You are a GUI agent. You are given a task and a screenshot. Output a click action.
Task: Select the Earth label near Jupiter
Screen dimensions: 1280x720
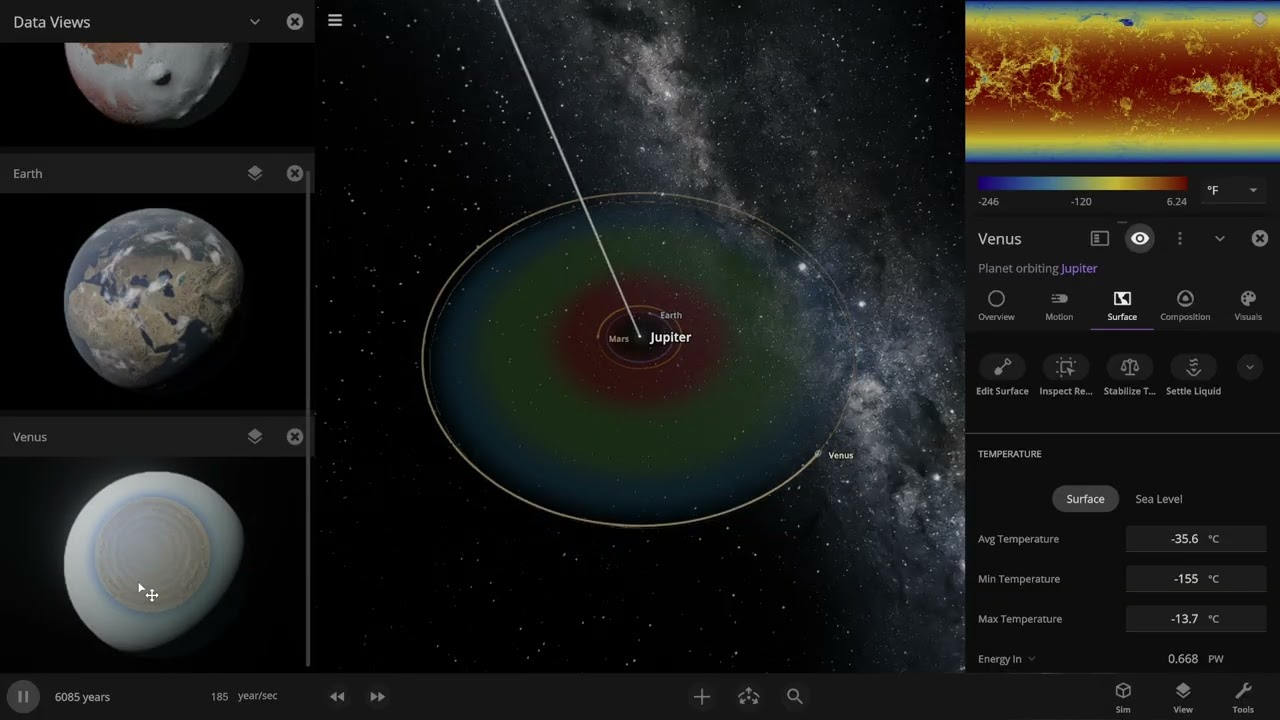tap(671, 315)
